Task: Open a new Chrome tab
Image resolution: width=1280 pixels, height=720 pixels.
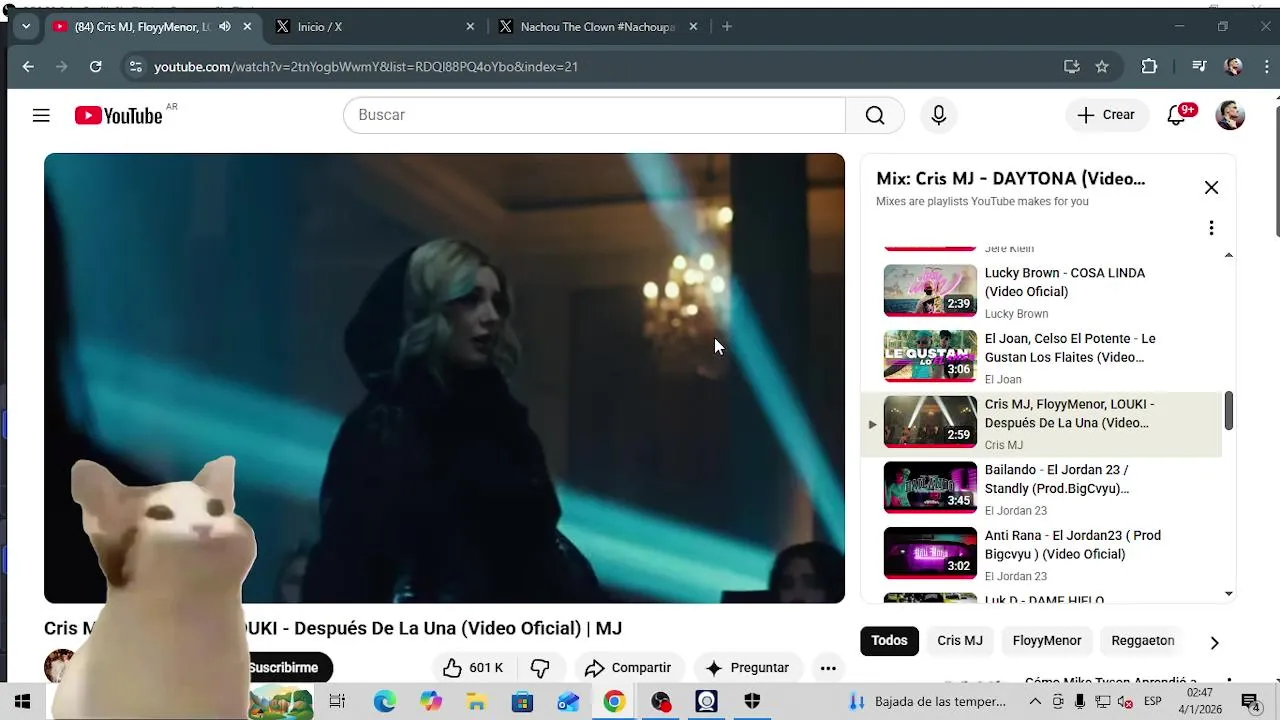Action: coord(727,27)
